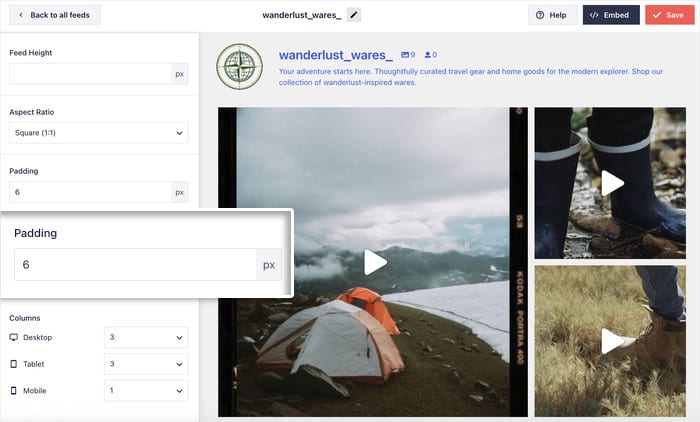Play the rain boots video

click(612, 183)
